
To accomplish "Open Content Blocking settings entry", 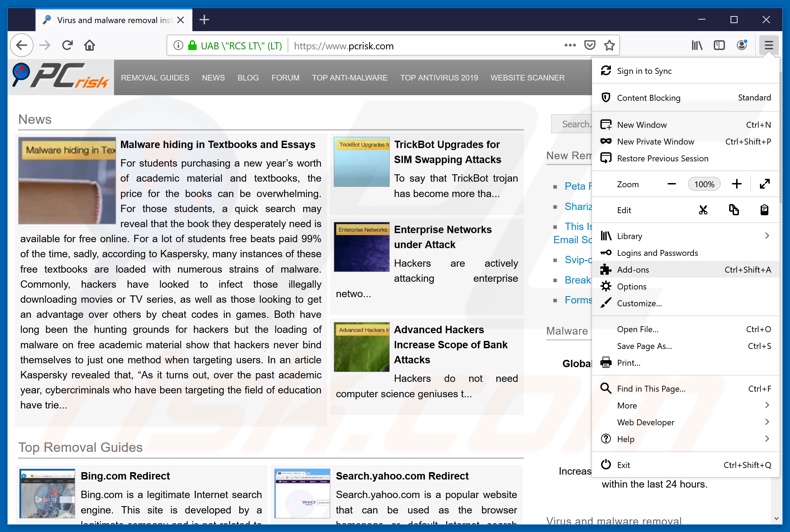I will click(686, 98).
